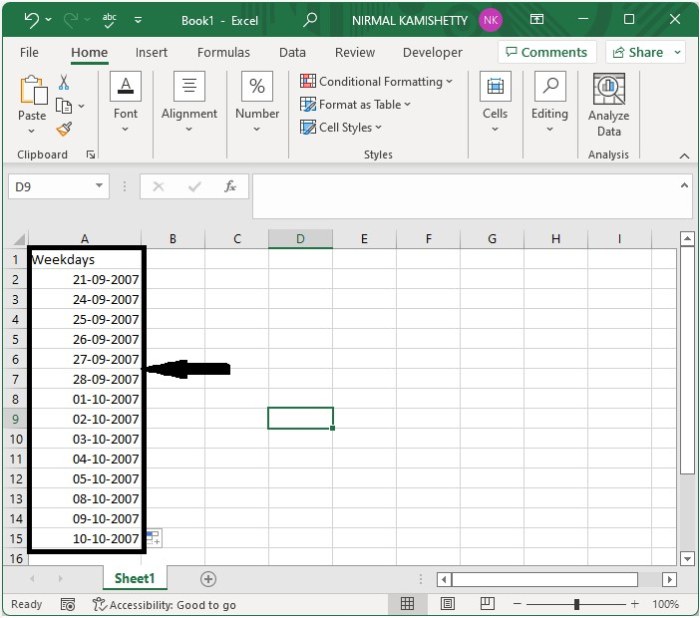Select cell with date 21-09-2007
This screenshot has width=700, height=618.
click(x=85, y=280)
